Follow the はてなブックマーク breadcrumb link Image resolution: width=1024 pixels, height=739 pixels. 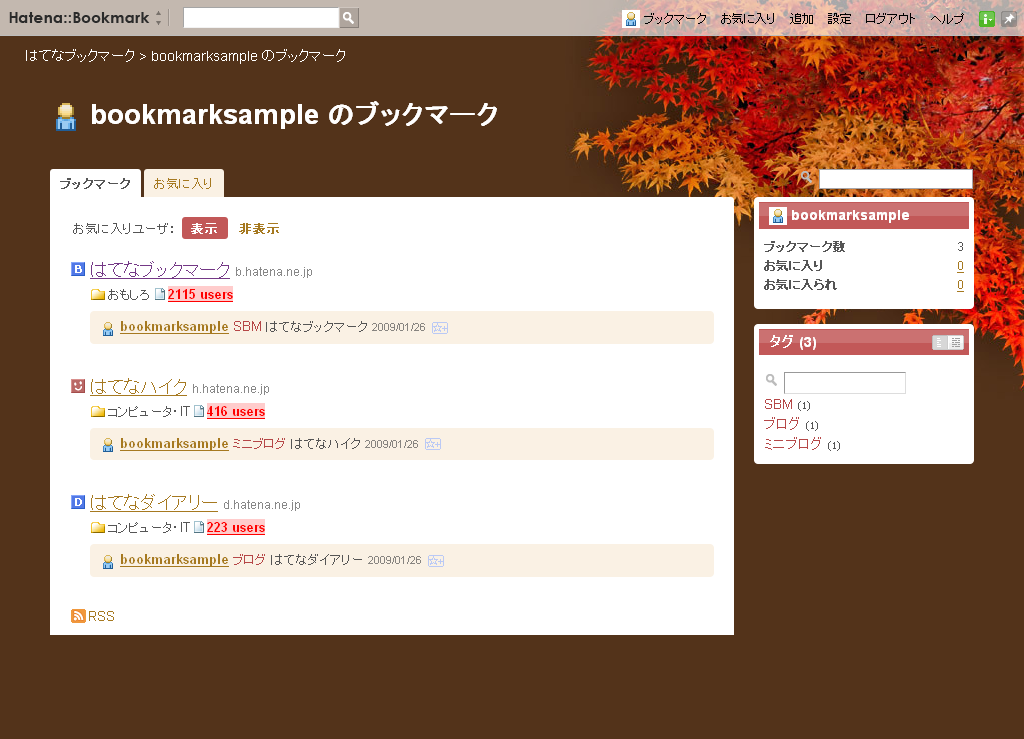pyautogui.click(x=80, y=55)
